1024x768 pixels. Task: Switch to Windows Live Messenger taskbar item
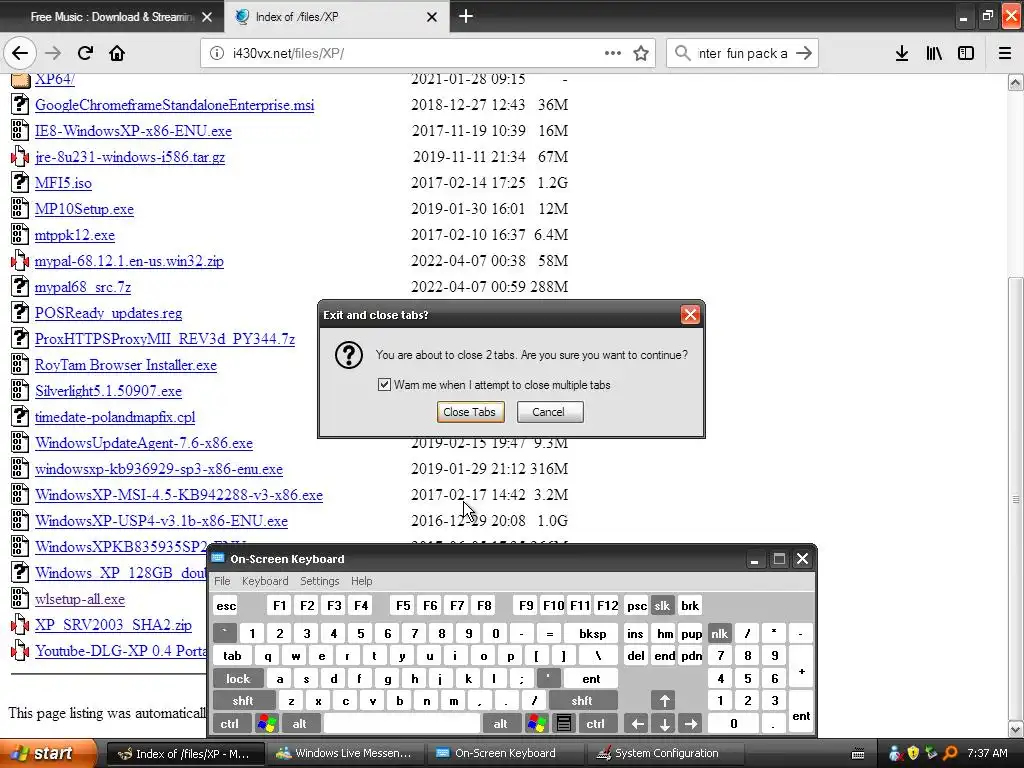(x=345, y=753)
